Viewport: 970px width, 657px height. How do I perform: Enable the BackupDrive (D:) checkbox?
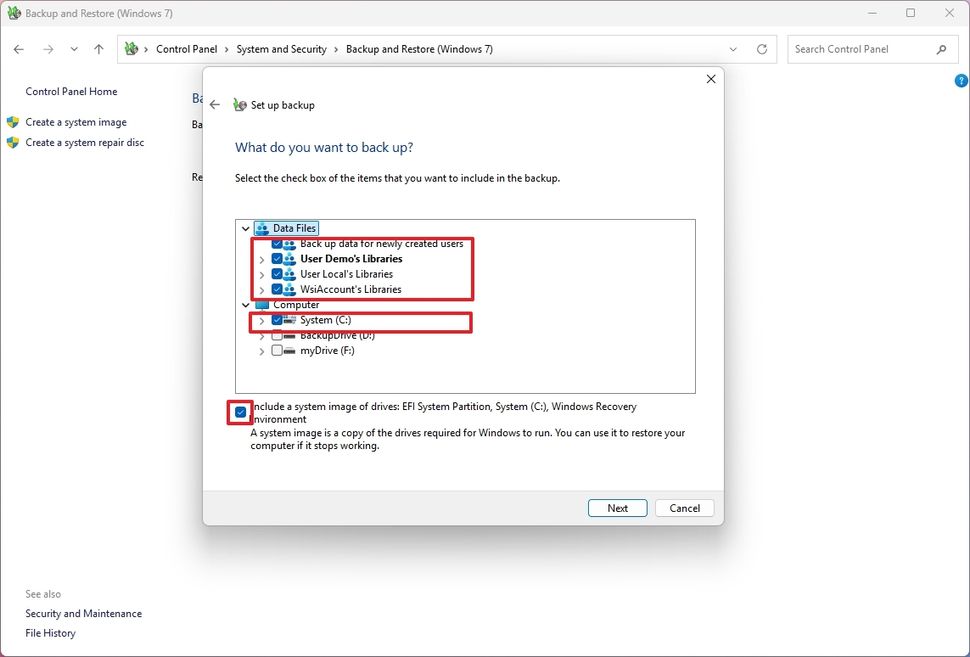(x=277, y=335)
